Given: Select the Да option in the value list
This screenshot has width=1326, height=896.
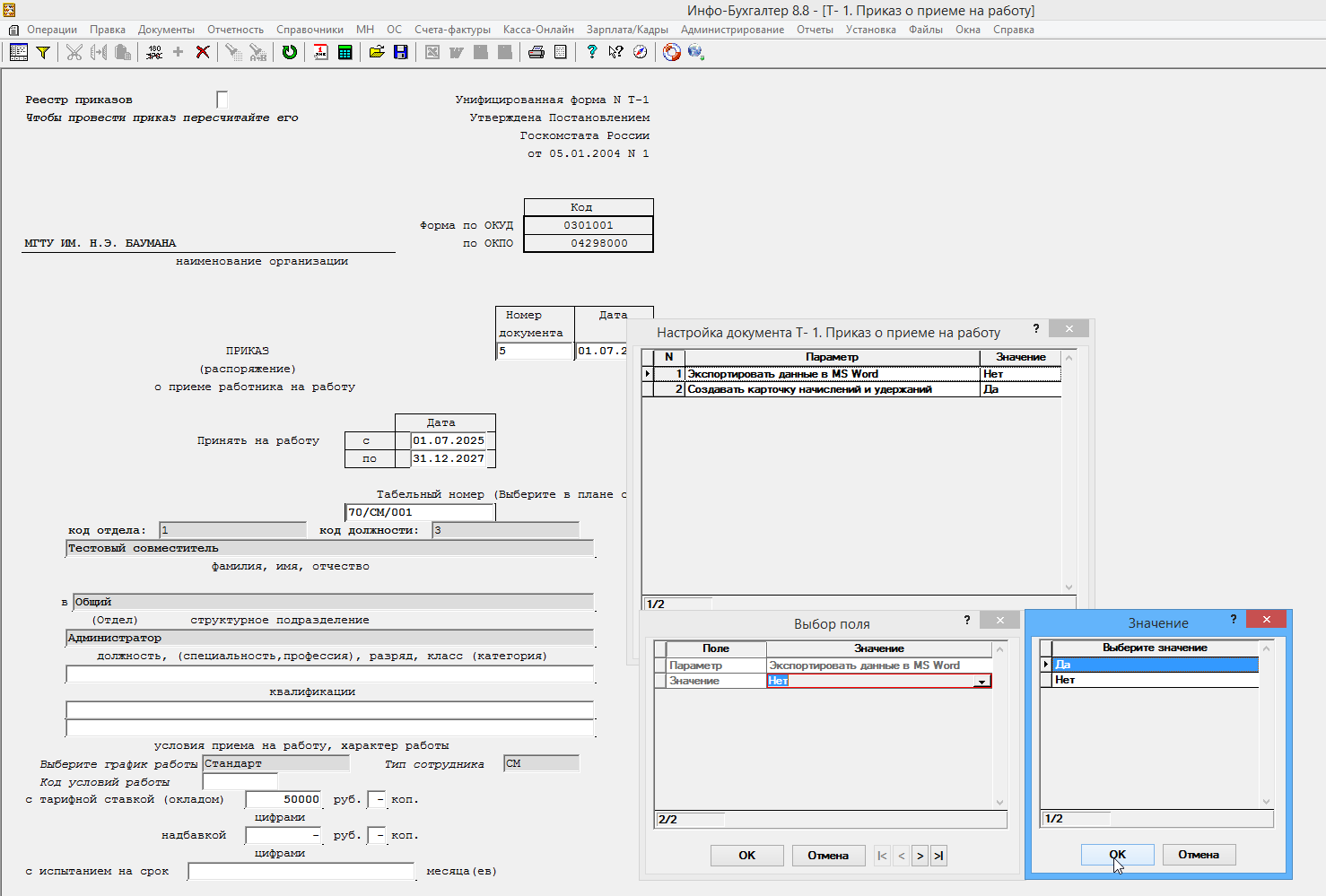Looking at the screenshot, I should tap(1154, 665).
